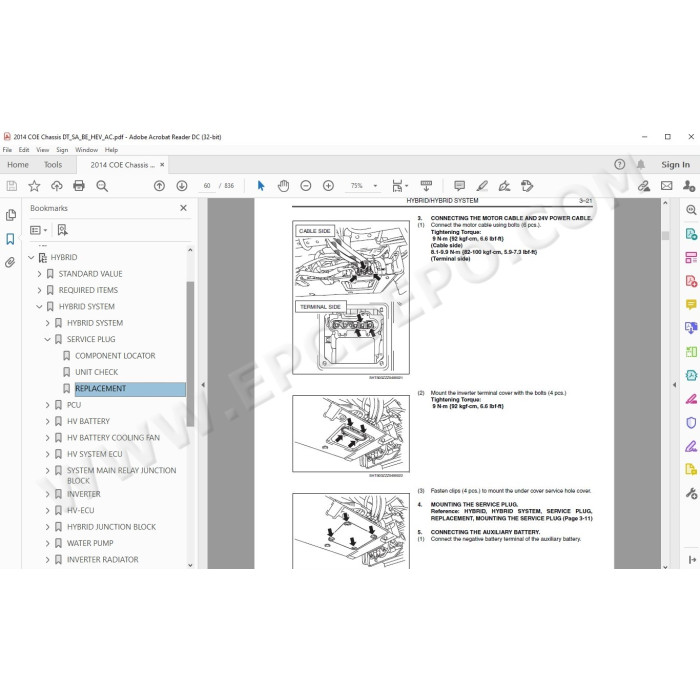Send file by email envelope icon

click(667, 186)
